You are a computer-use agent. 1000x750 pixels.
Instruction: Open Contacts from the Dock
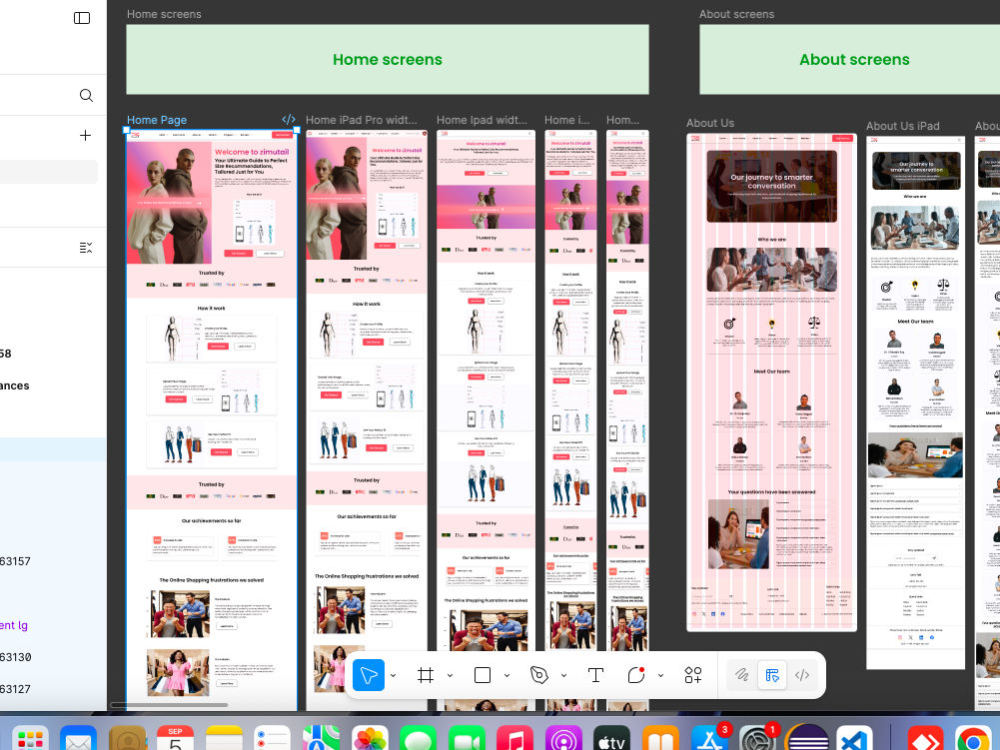128,740
